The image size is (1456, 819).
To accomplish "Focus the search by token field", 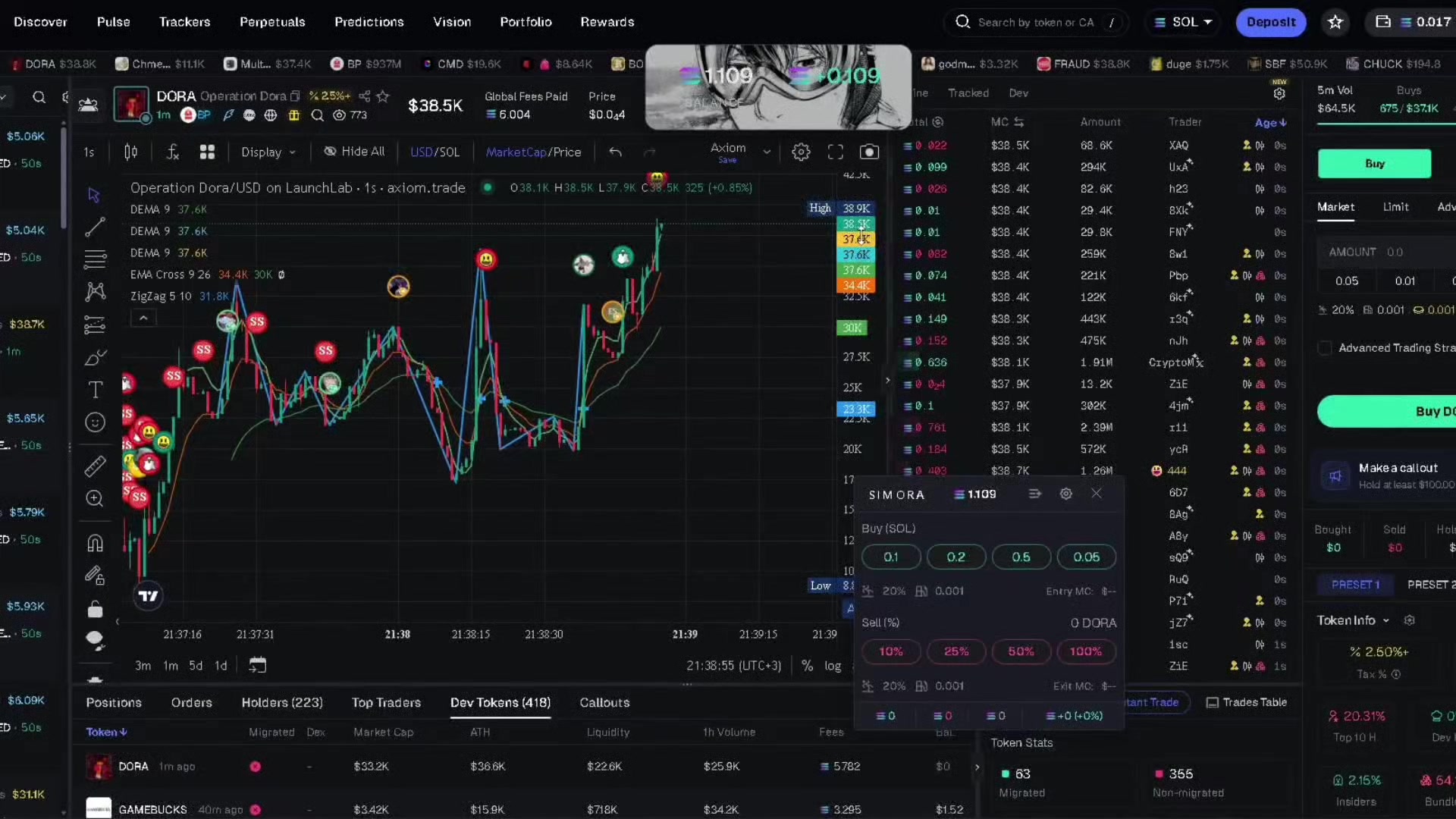I will 1036,22.
